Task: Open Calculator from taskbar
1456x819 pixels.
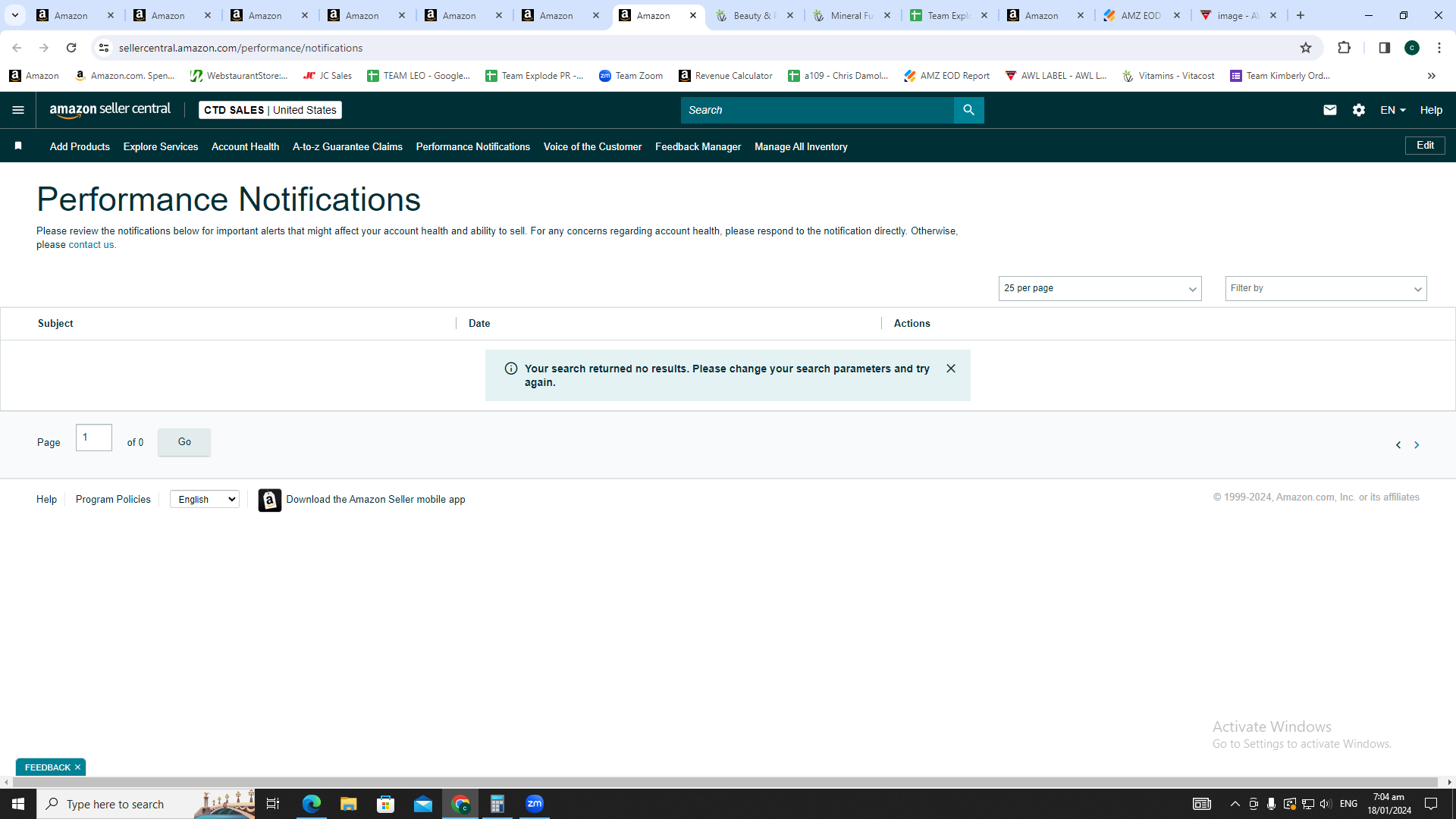Action: (497, 804)
